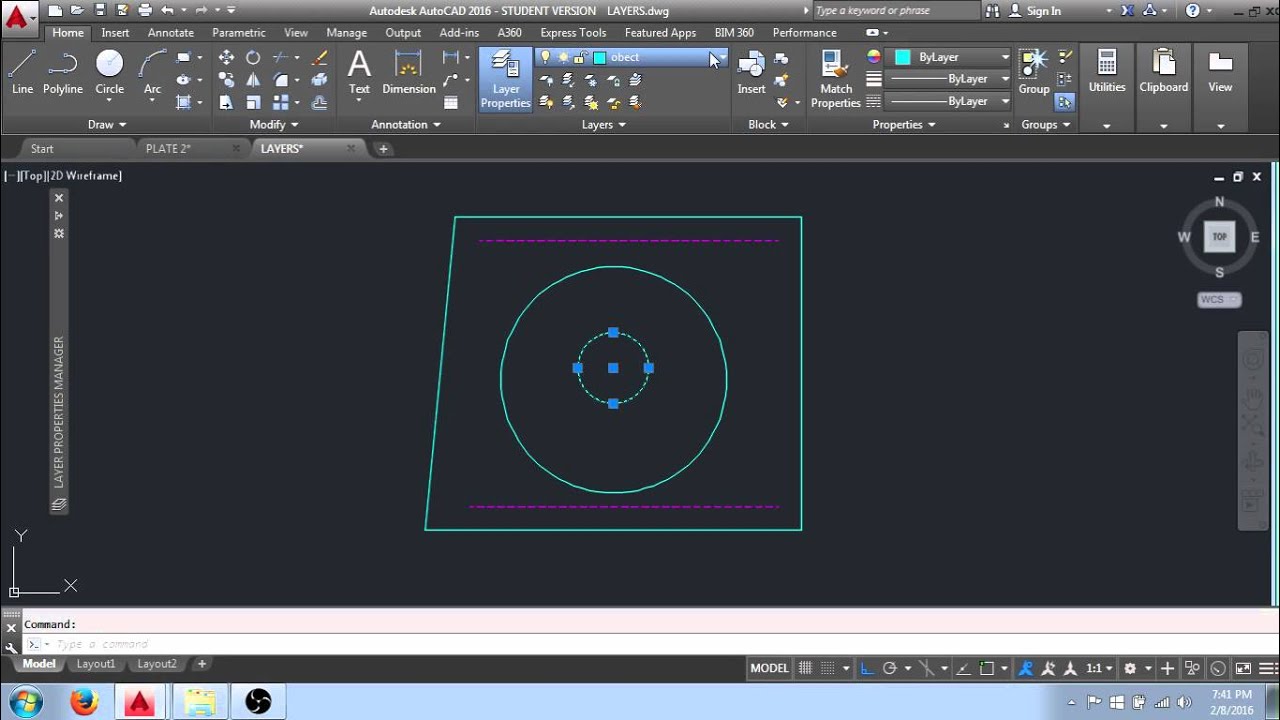Select the Text tool
Image resolution: width=1280 pixels, height=720 pixels.
(x=359, y=72)
